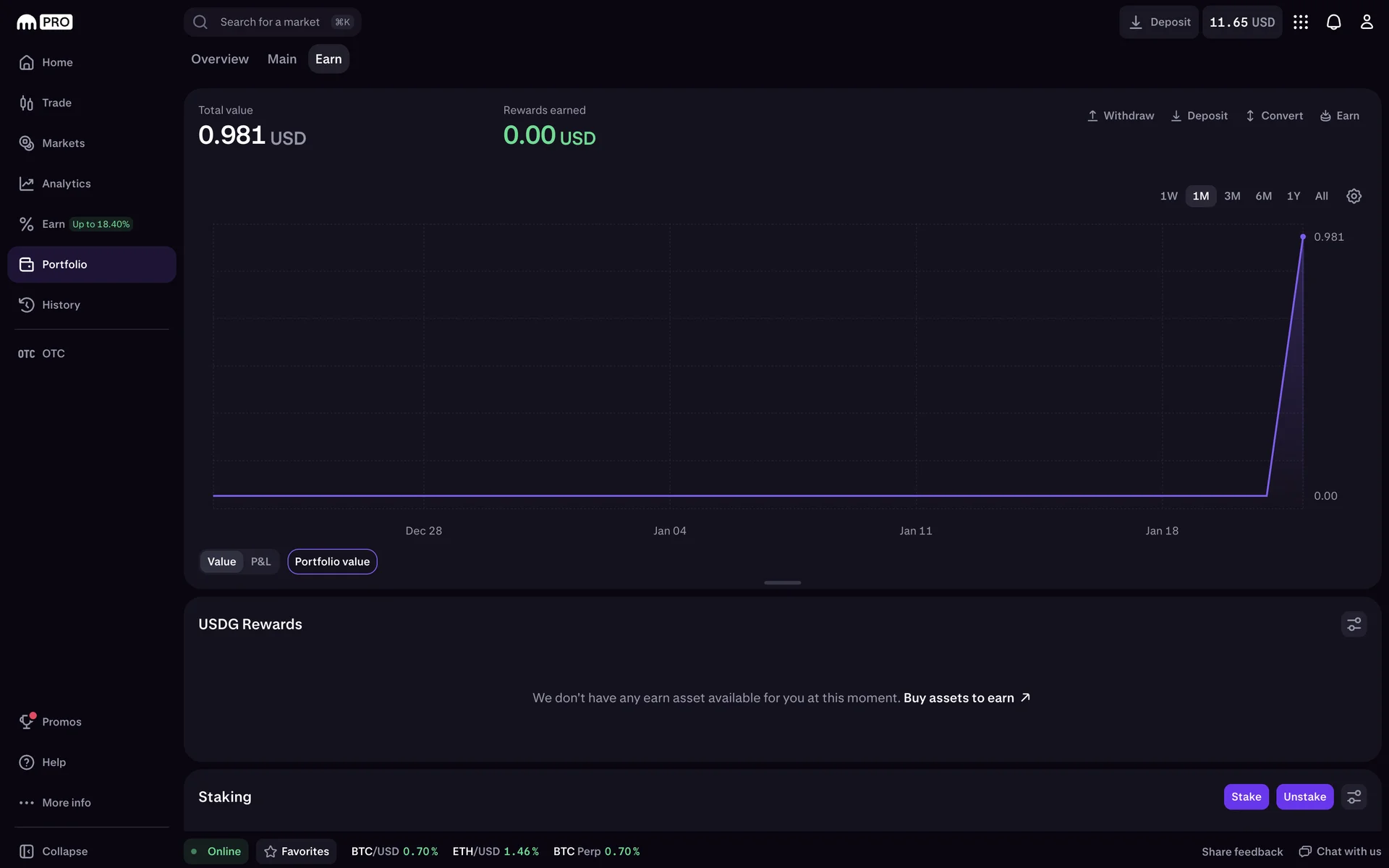
Task: Open the apps grid menu icon
Action: [x=1301, y=22]
